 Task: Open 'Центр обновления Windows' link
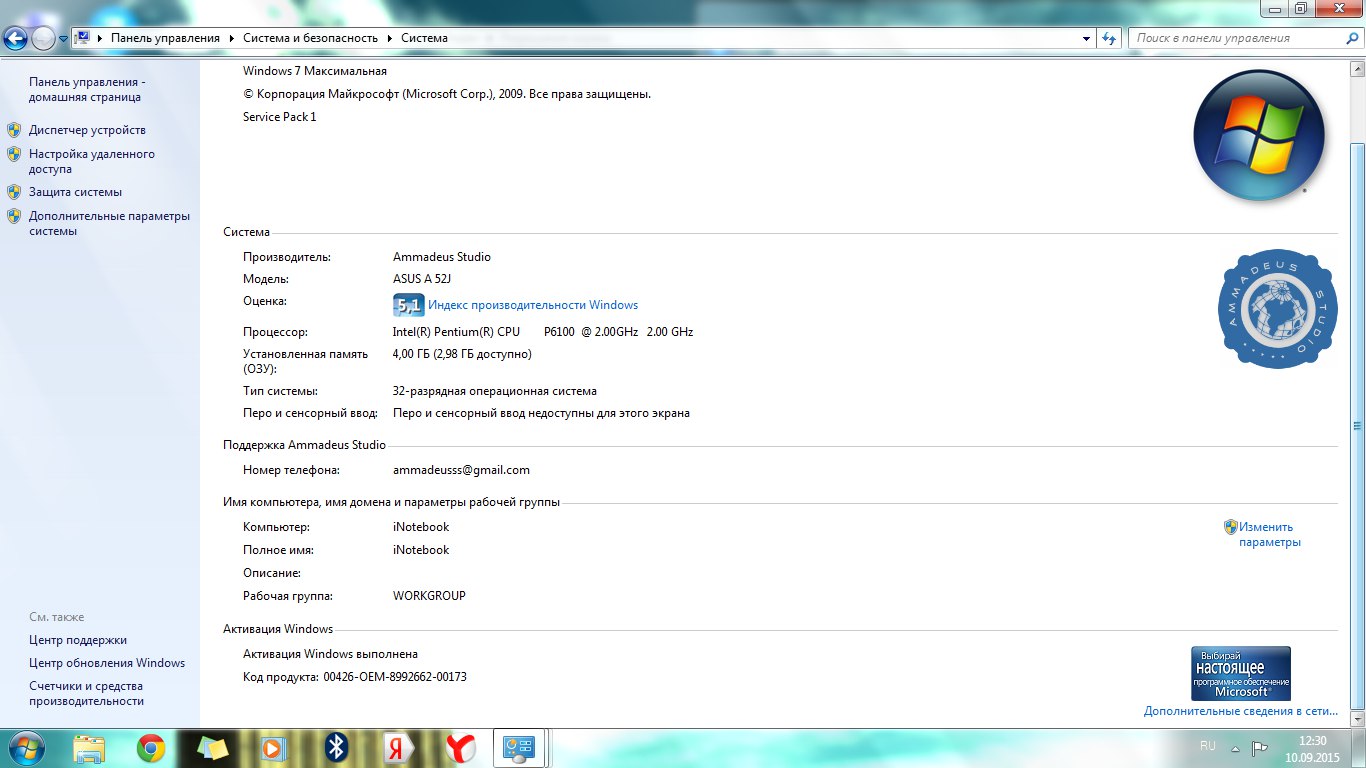click(x=107, y=663)
